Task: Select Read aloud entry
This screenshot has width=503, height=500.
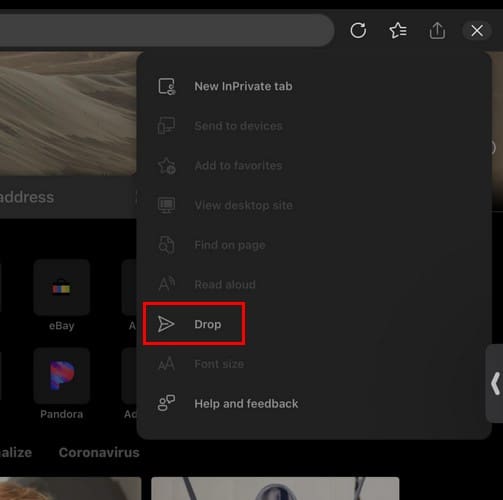Action: tap(225, 284)
